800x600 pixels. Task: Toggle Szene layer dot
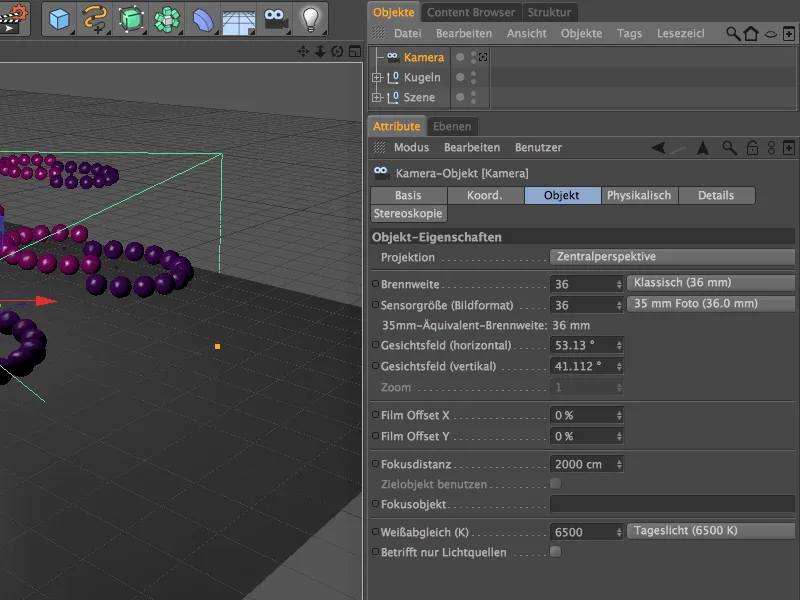(460, 97)
